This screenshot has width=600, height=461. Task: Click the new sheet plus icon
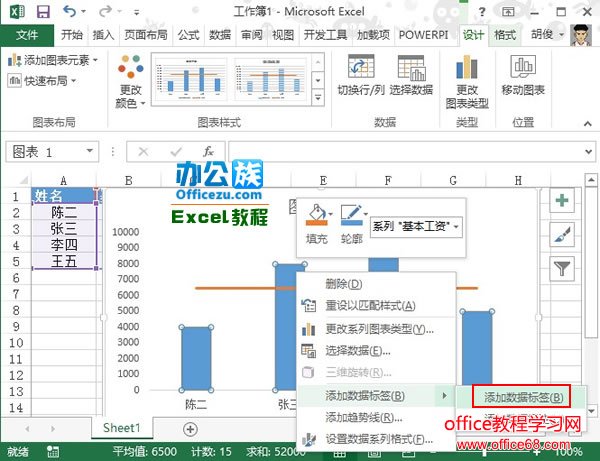[x=190, y=429]
